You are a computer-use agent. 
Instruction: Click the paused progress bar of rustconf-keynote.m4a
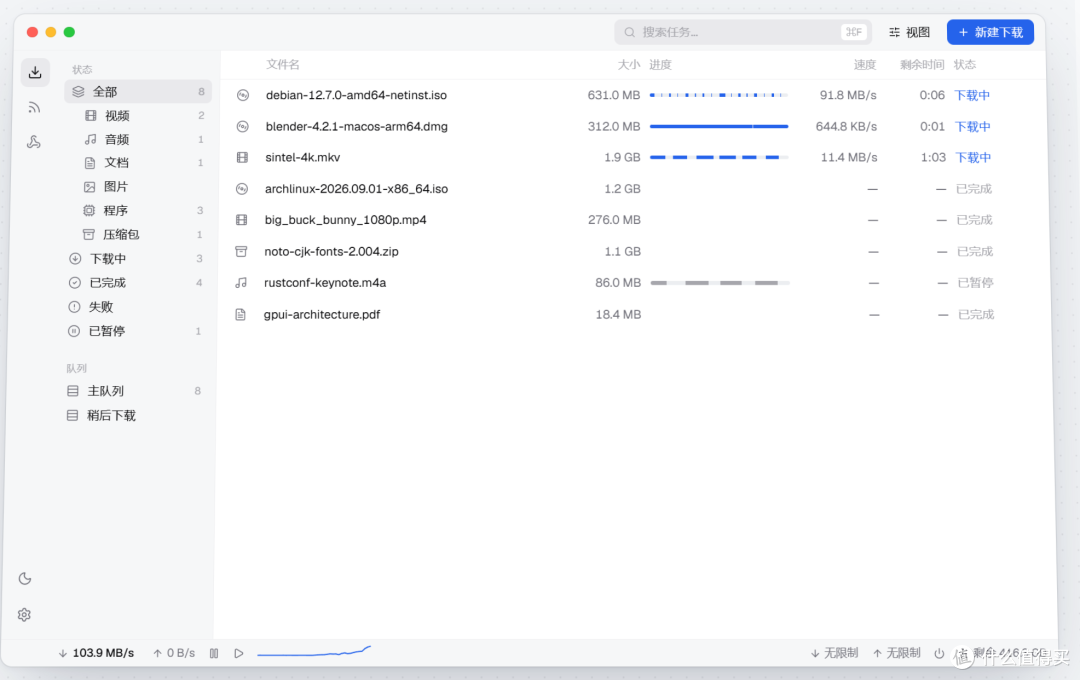click(720, 282)
